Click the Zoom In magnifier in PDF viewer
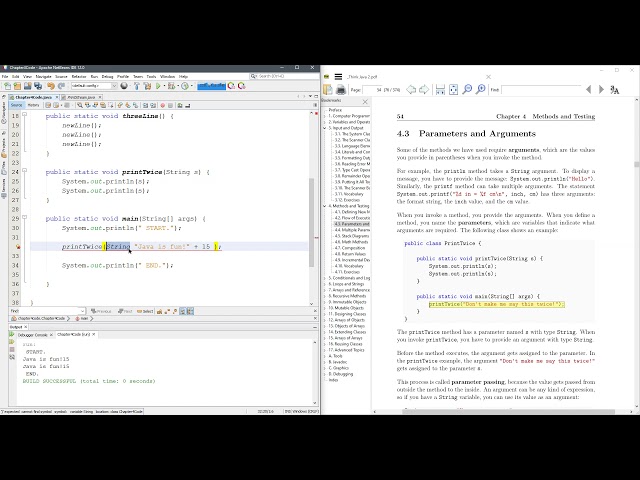This screenshot has width=640, height=480. pos(481,89)
